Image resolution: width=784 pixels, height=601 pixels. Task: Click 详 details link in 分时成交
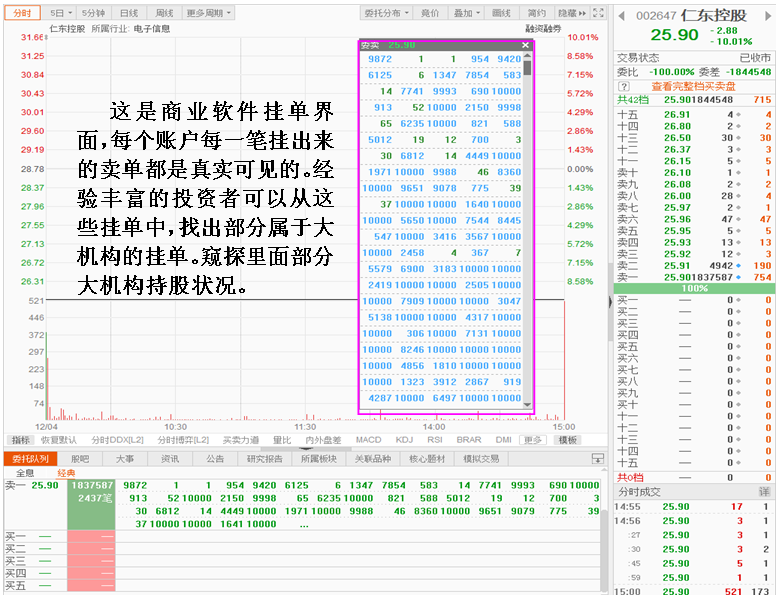click(x=764, y=492)
